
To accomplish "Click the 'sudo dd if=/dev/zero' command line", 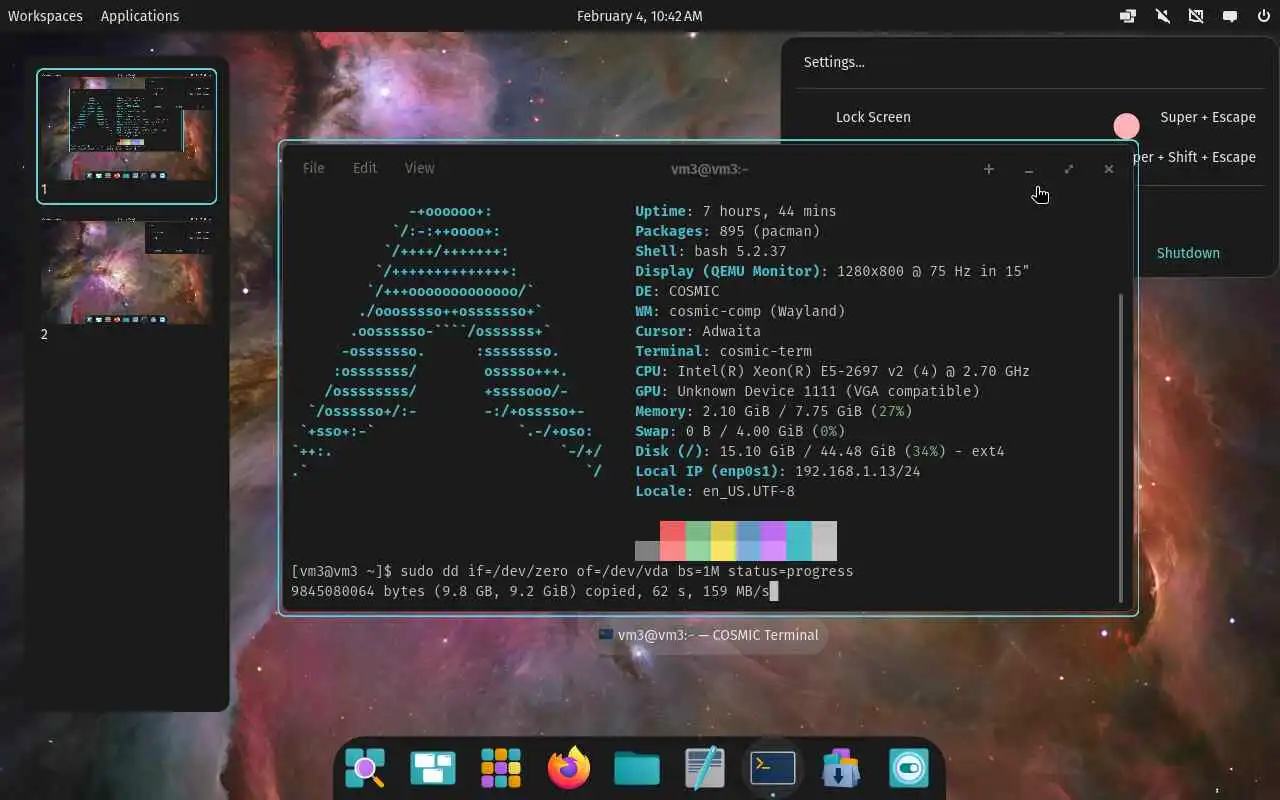I will point(572,571).
